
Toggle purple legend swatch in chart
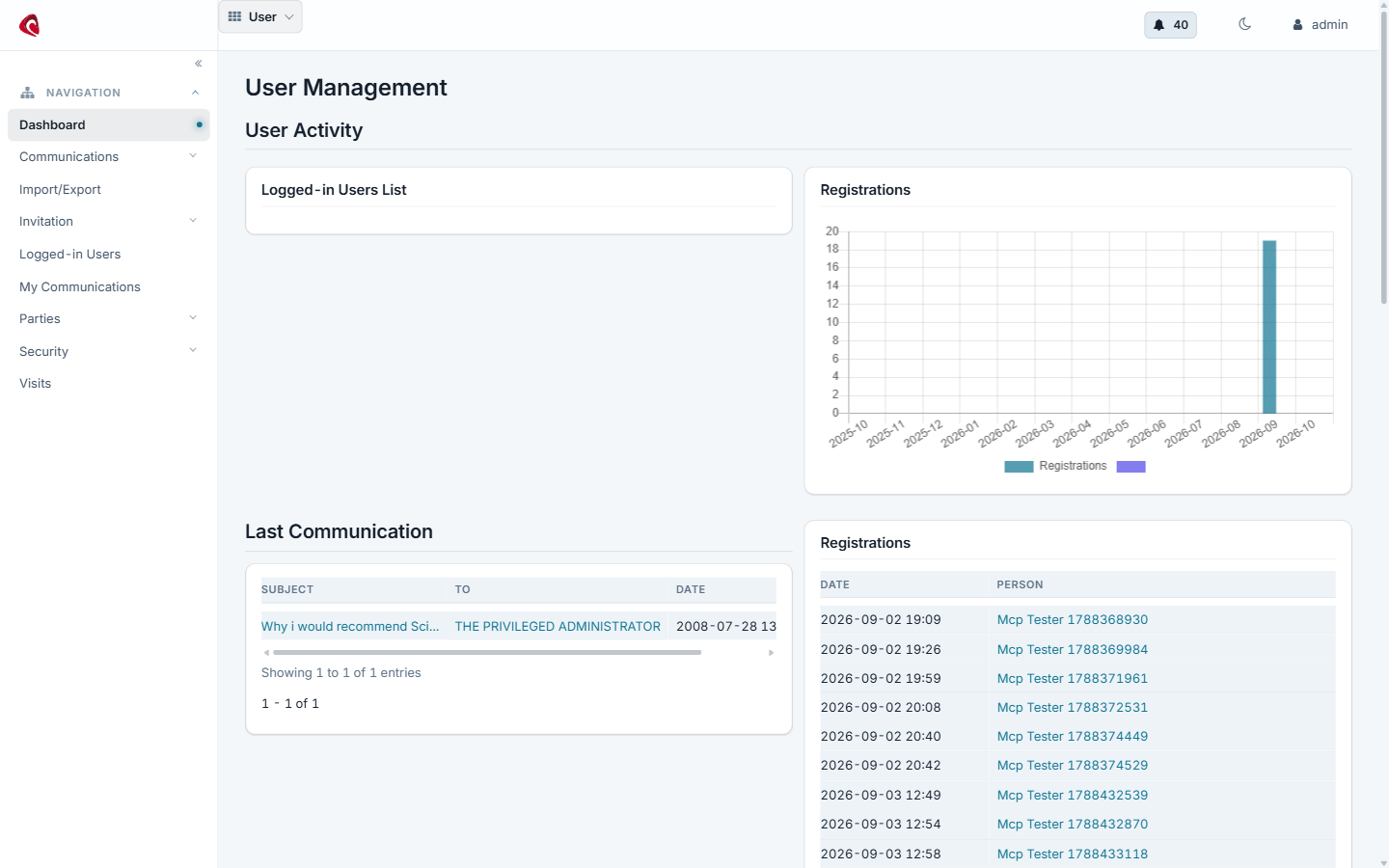(1130, 467)
